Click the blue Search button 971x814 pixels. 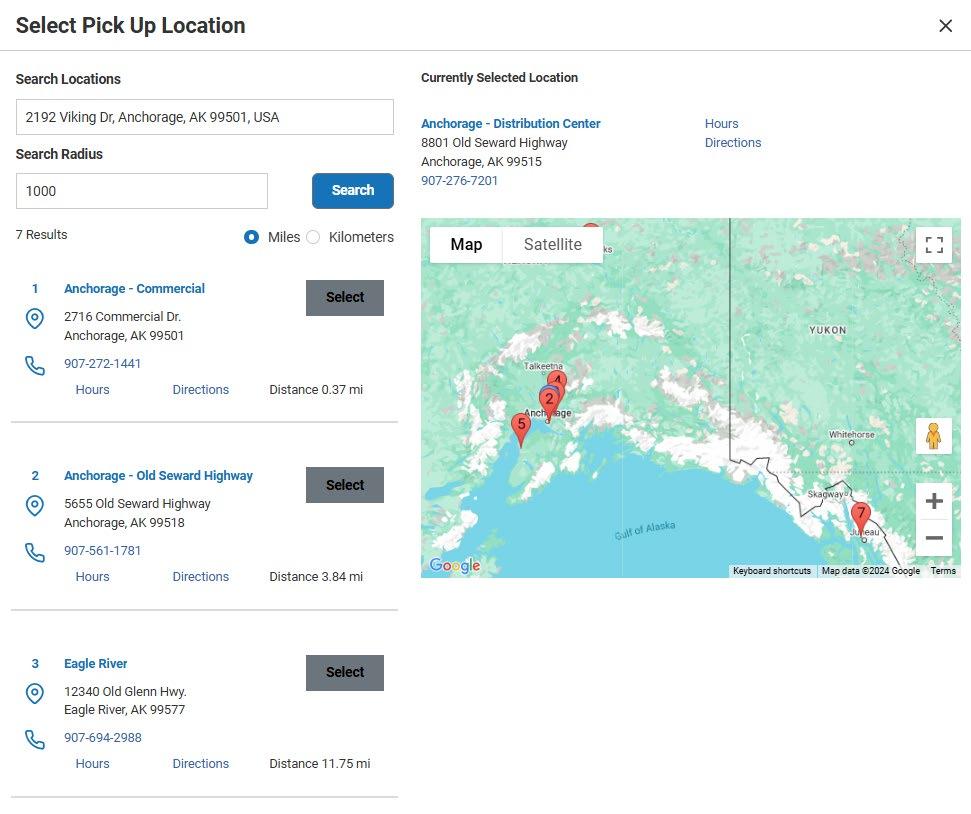352,191
